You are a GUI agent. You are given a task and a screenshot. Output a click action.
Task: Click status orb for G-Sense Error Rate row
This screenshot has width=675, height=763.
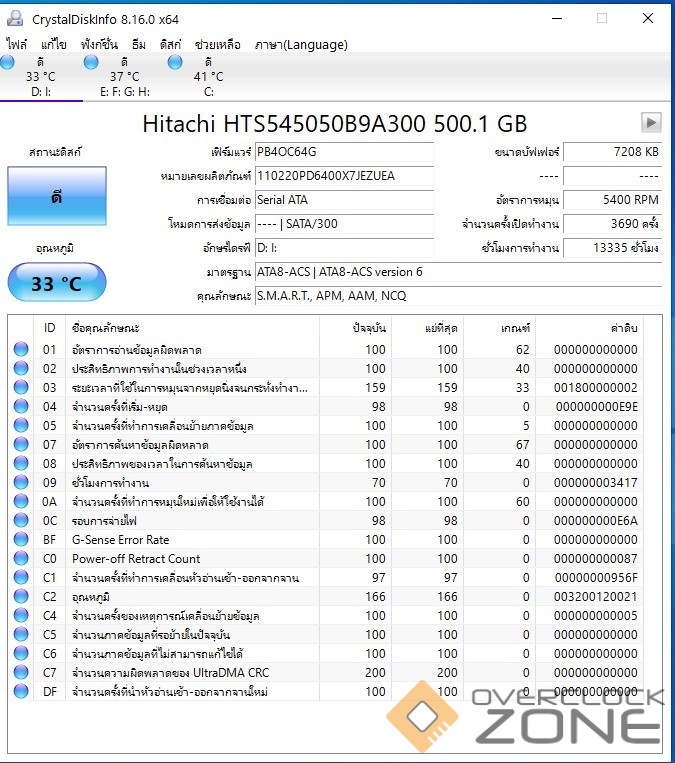[21, 540]
